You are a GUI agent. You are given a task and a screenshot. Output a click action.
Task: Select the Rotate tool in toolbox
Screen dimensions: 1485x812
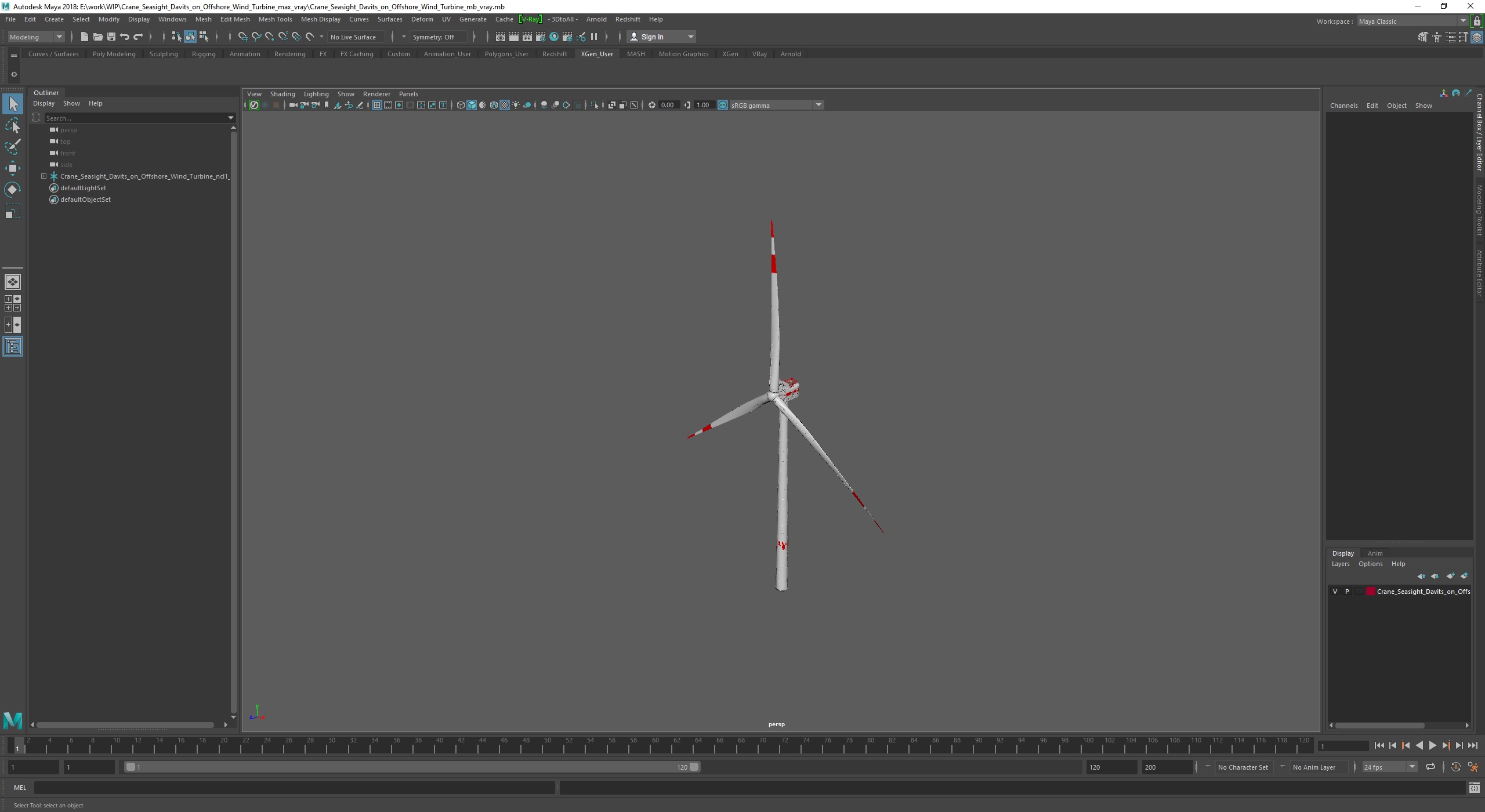(12, 190)
